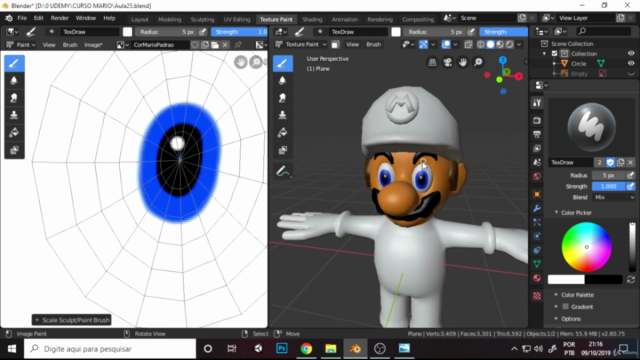Select Smear tool in 3D viewport toolbar

click(x=282, y=98)
